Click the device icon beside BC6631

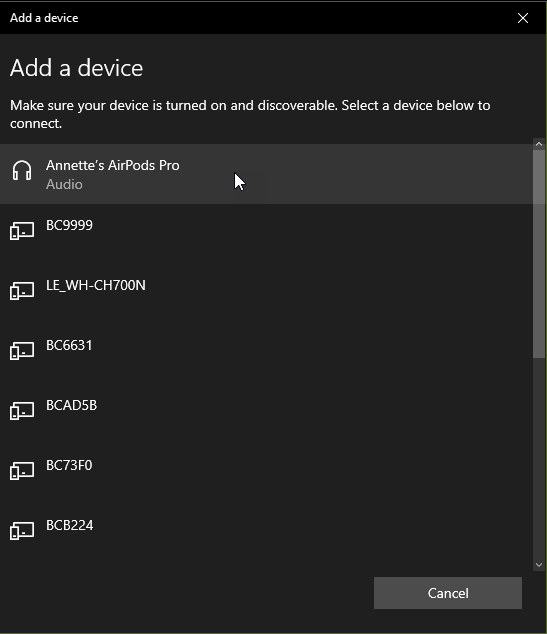[22, 351]
